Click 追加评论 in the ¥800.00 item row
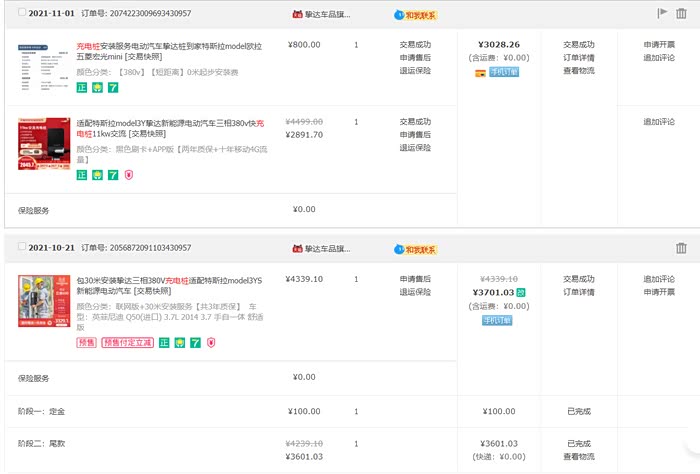 coord(659,58)
